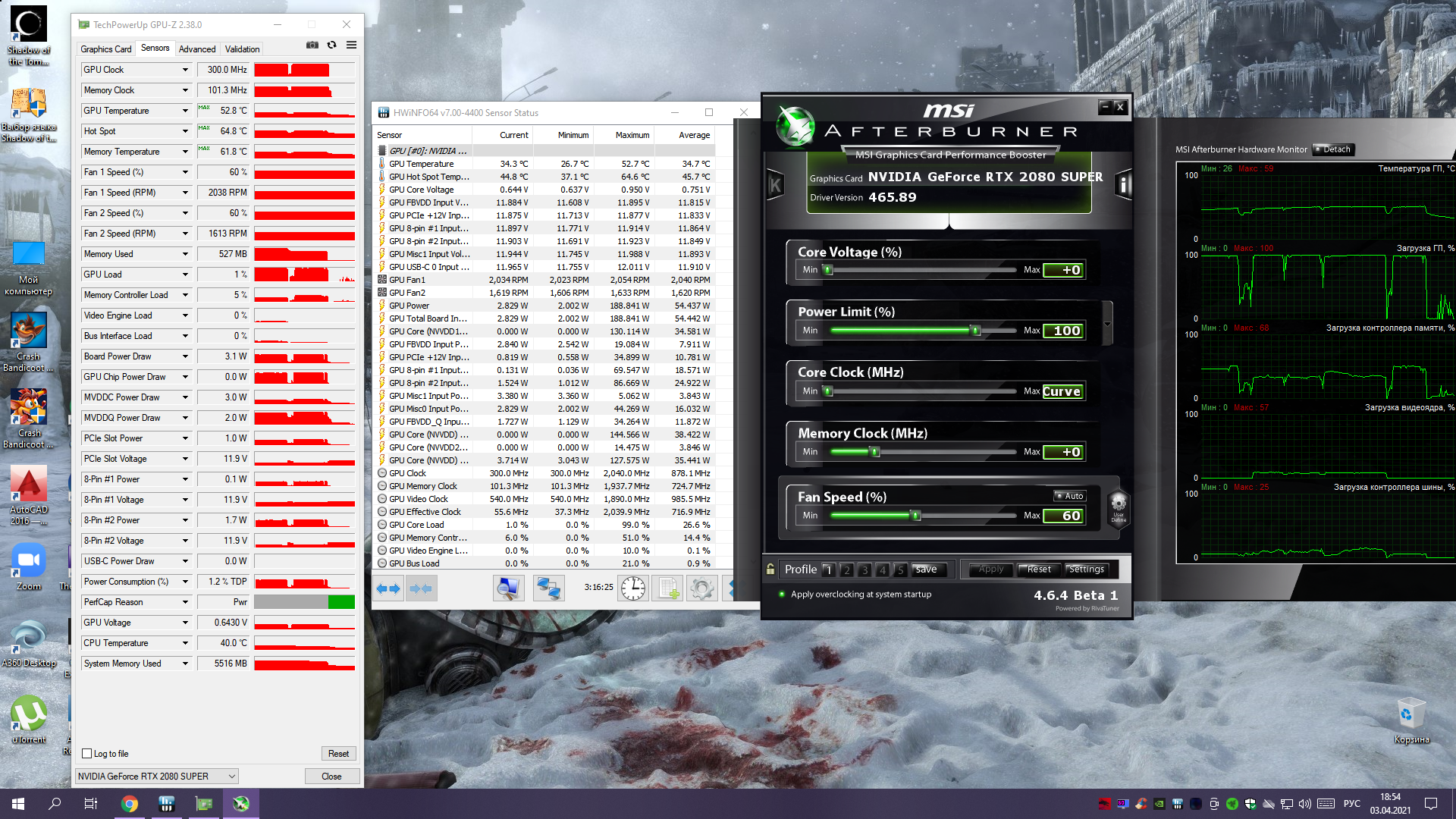Screen dimensions: 1456x819
Task: Click the Fan Speed slider handle
Action: click(x=916, y=516)
